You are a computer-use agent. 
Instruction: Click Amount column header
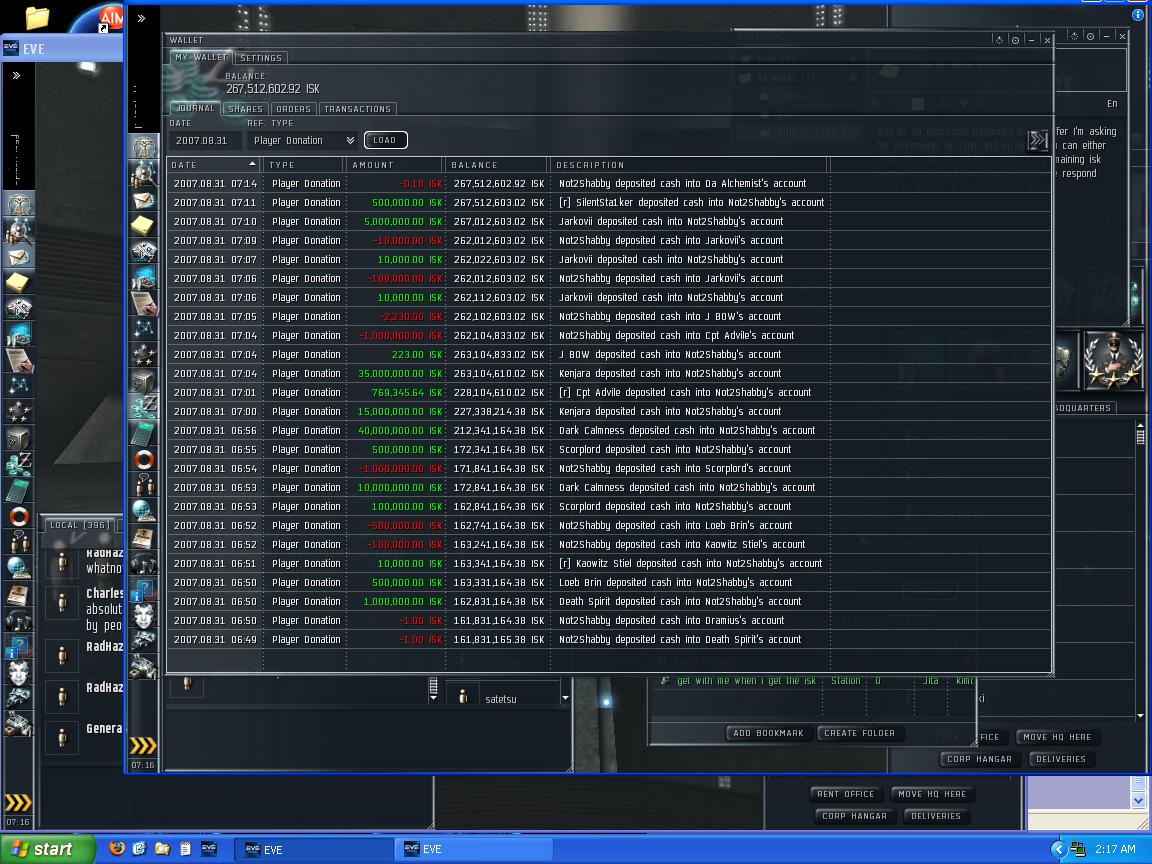(395, 165)
